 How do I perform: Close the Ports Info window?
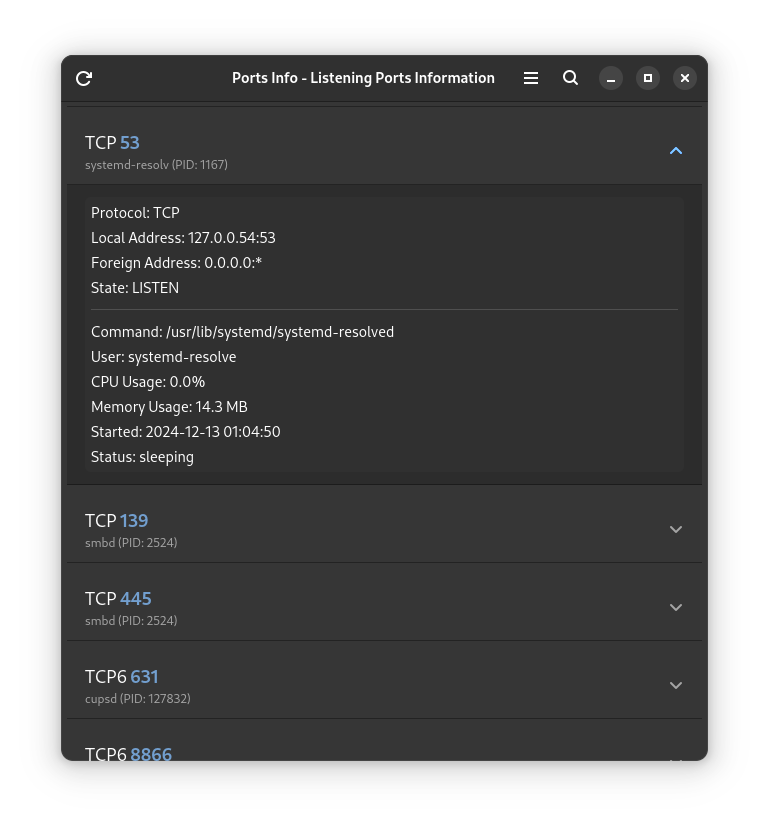click(685, 78)
